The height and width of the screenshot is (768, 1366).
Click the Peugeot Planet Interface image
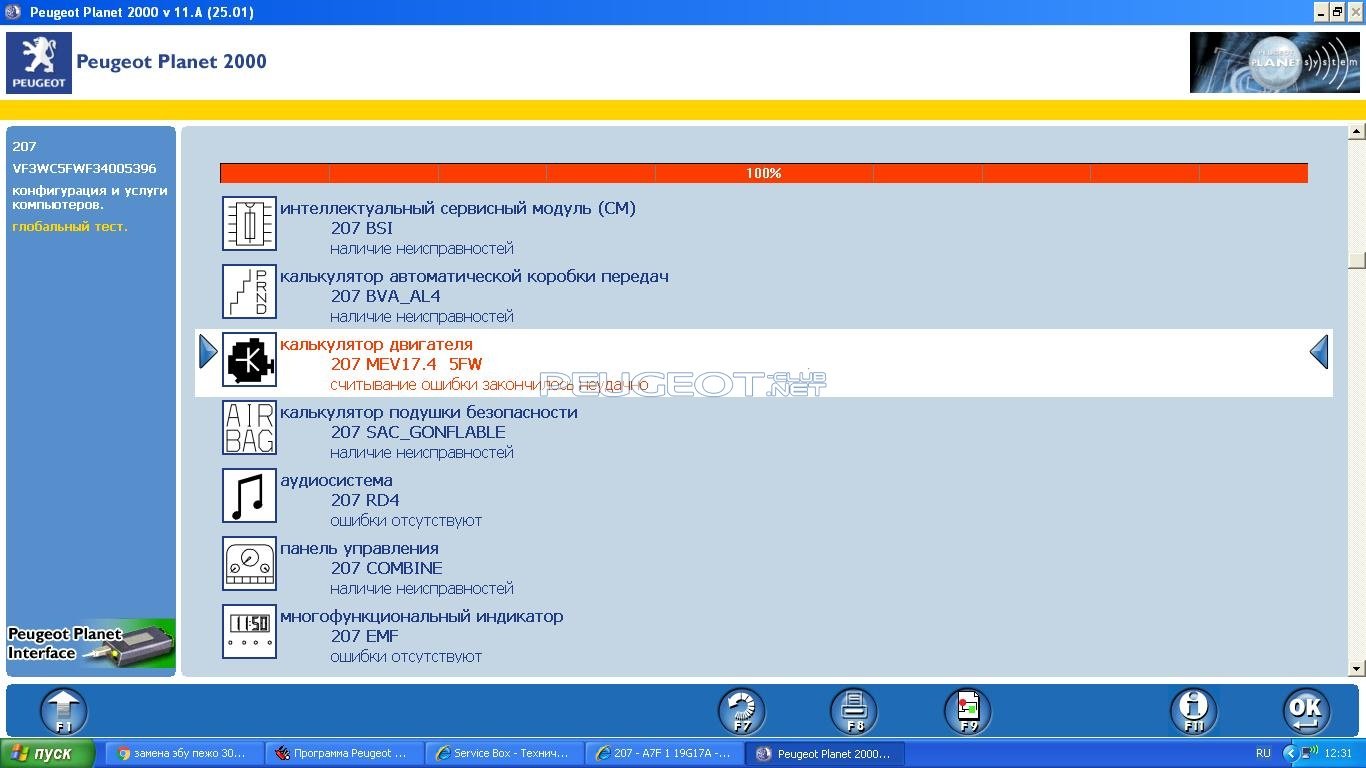91,644
